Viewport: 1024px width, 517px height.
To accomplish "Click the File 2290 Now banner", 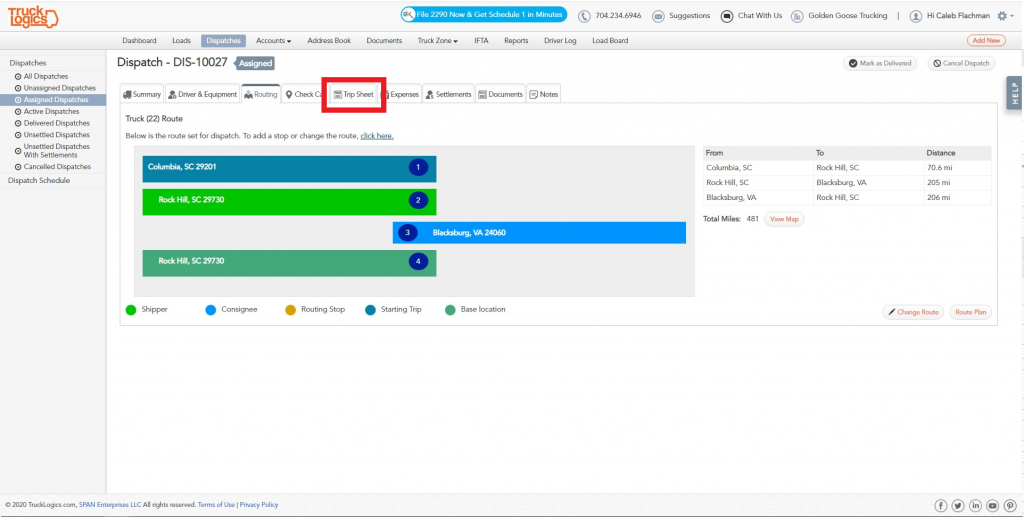I will pyautogui.click(x=484, y=14).
